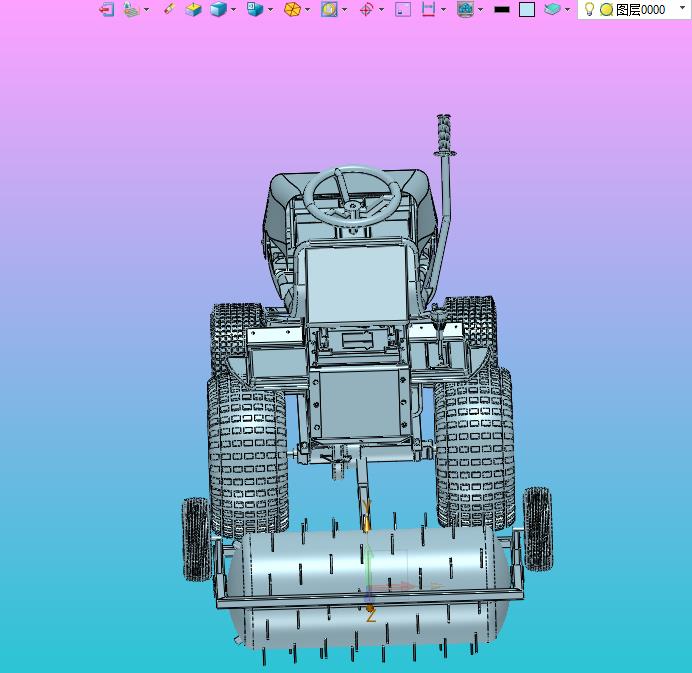The image size is (692, 673).
Task: Click the orange faceted polyhedron icon
Action: tap(292, 9)
